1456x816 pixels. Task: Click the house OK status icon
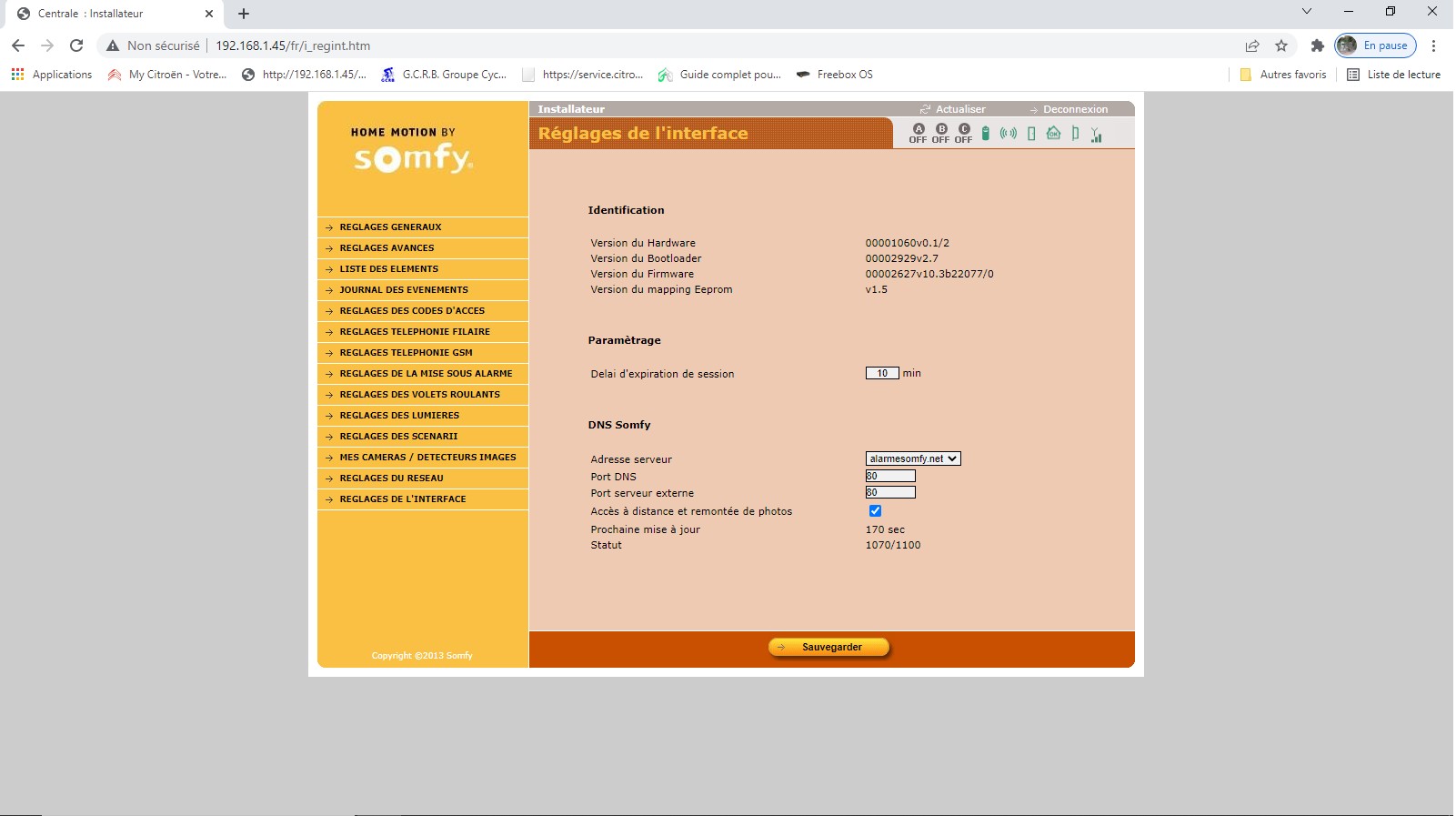1053,134
